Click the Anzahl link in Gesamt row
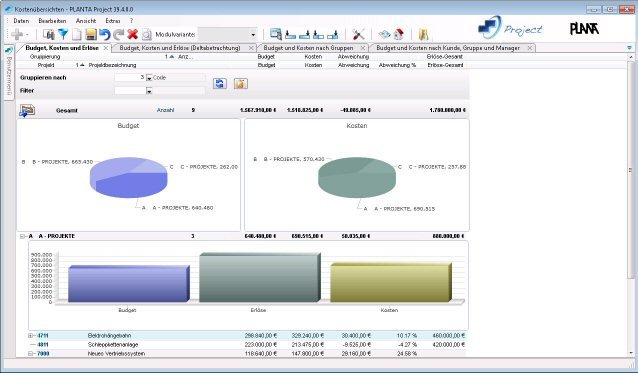The height and width of the screenshot is (373, 638). pyautogui.click(x=166, y=110)
